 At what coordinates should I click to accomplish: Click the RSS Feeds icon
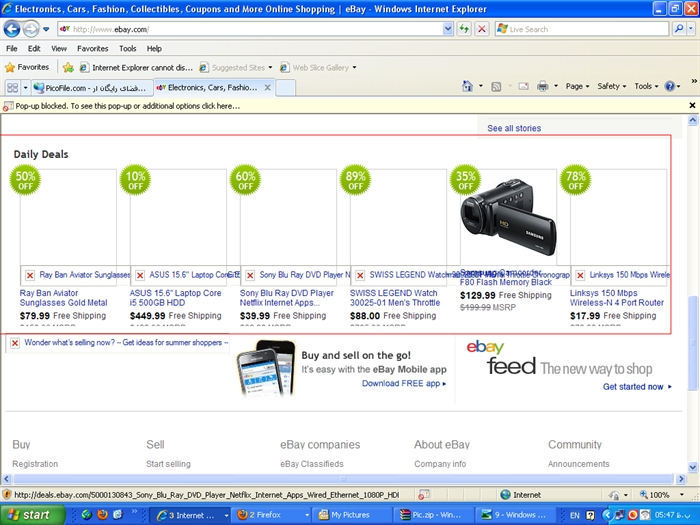pos(496,87)
